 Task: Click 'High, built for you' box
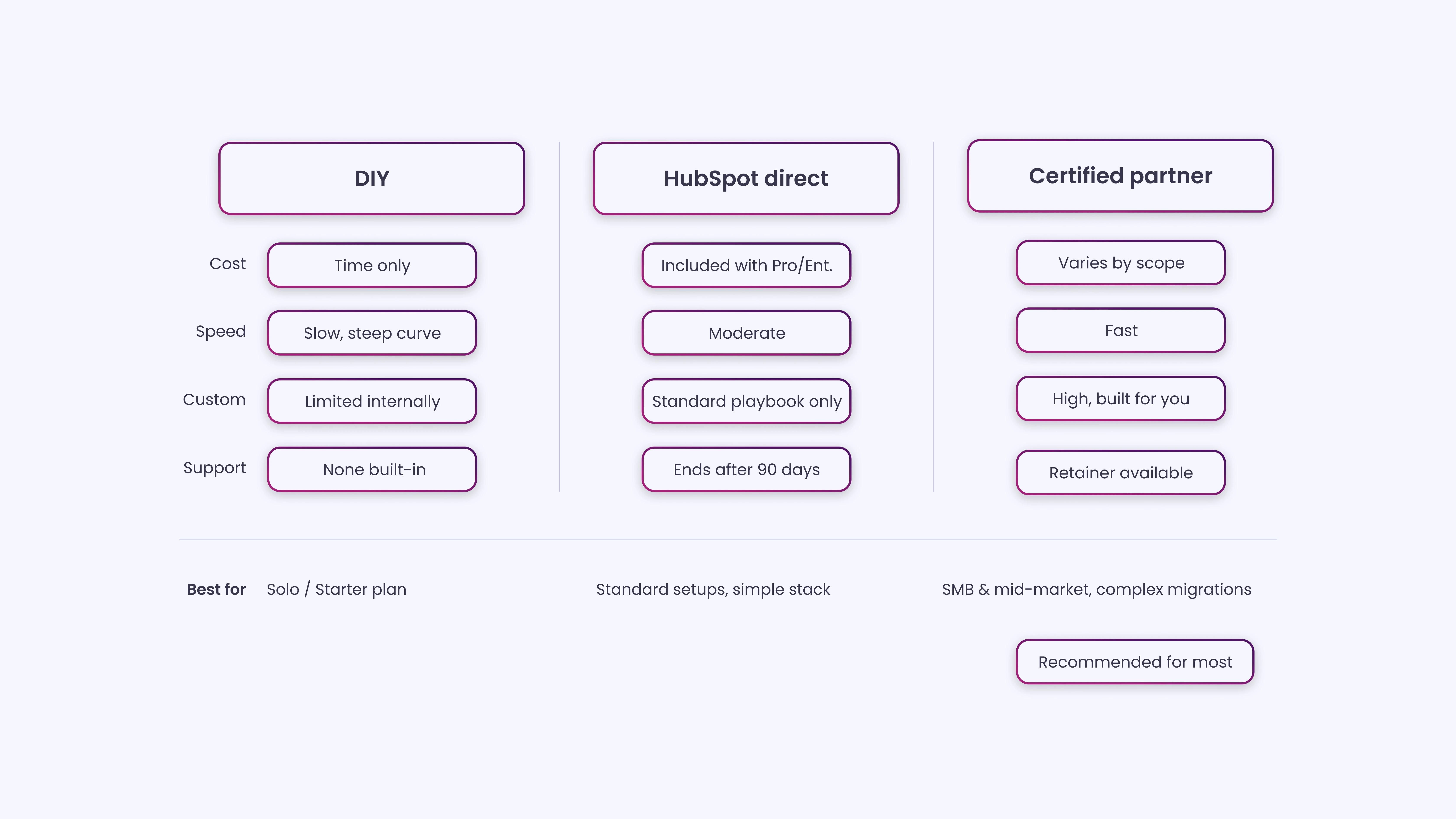[1121, 398]
